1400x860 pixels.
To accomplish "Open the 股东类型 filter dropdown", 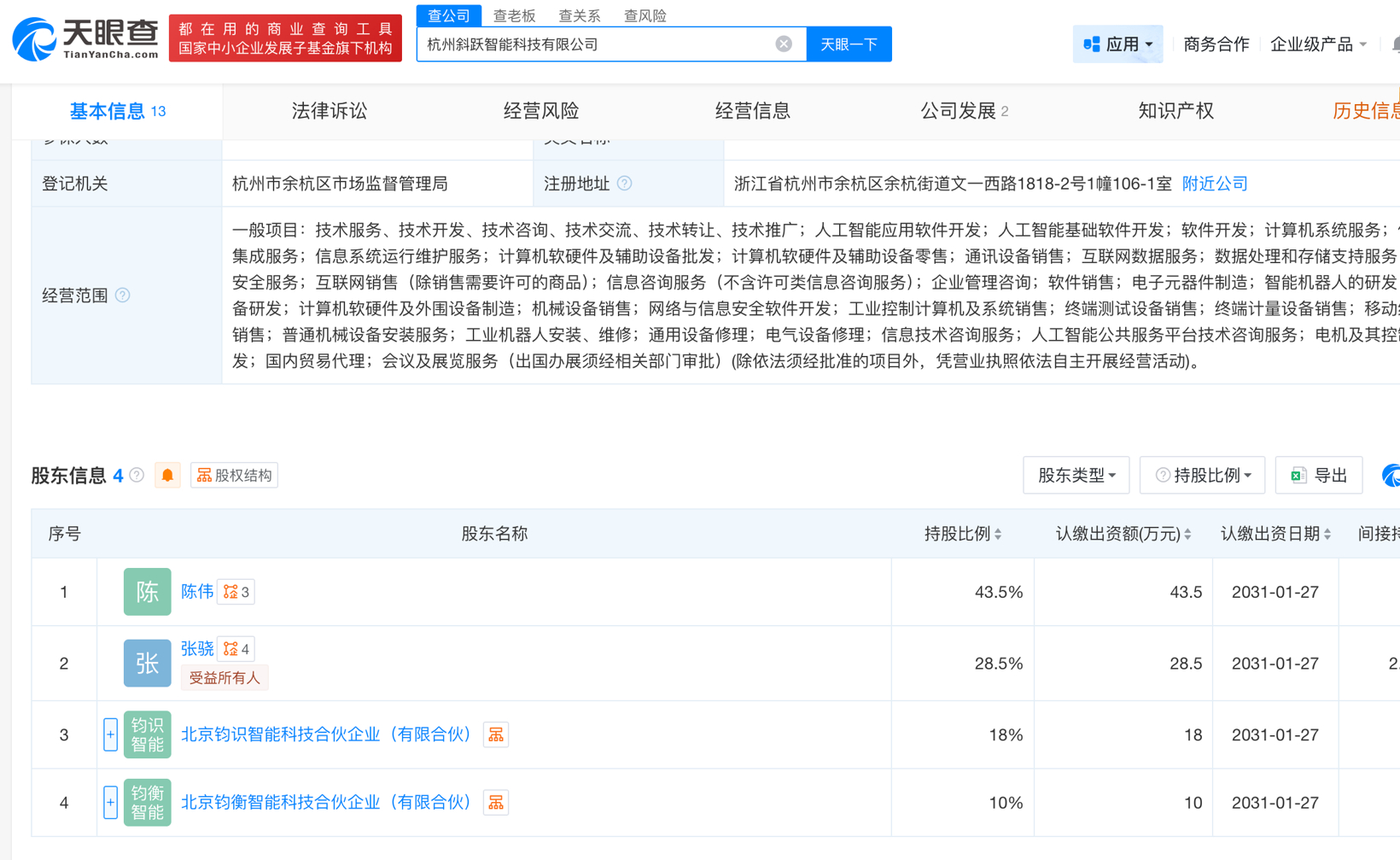I will [x=1076, y=475].
